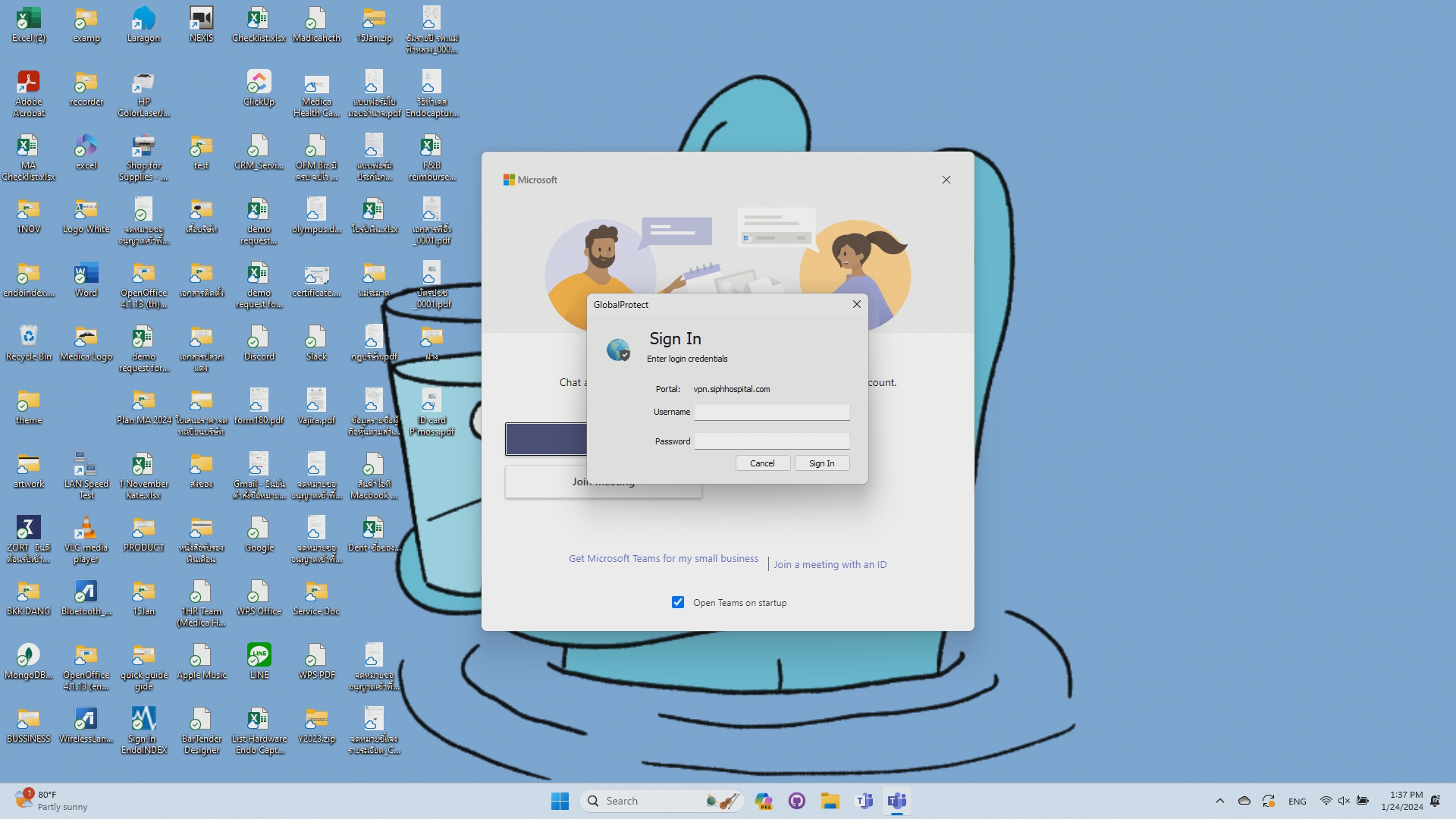The image size is (1456, 819).
Task: Select the Excel (2) desktop icon
Action: pos(29,25)
